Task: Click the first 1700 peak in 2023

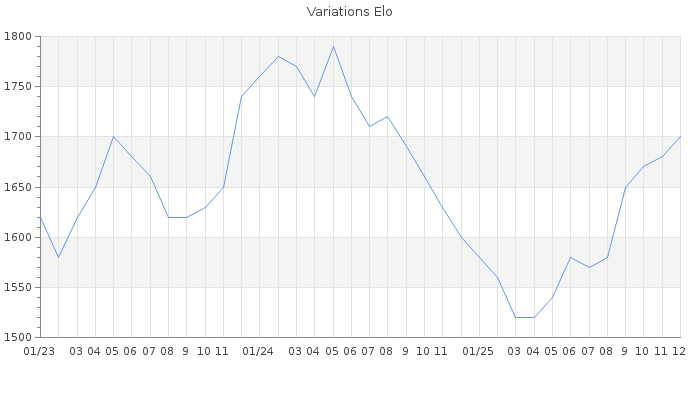Action: tap(113, 137)
